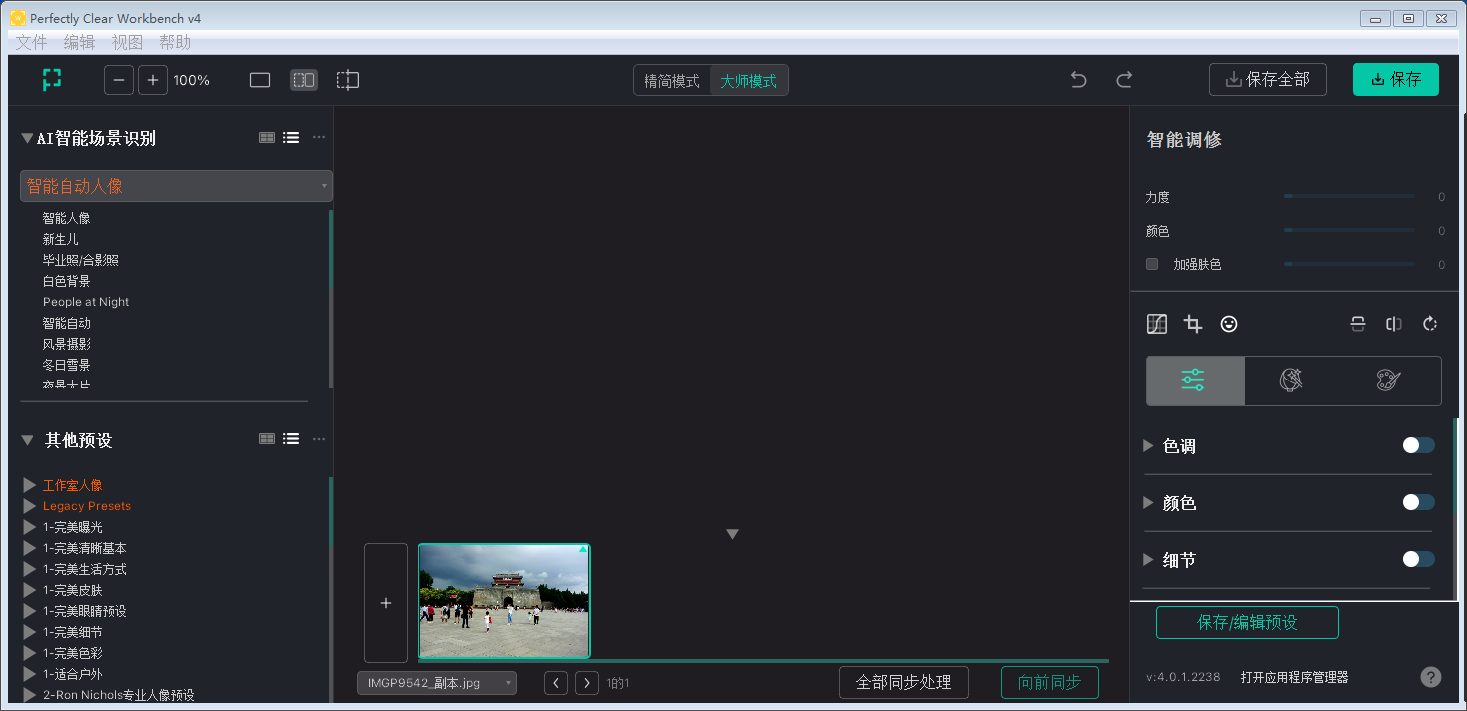The width and height of the screenshot is (1467, 711).
Task: Click 保存/编辑预设 button
Action: [1247, 622]
